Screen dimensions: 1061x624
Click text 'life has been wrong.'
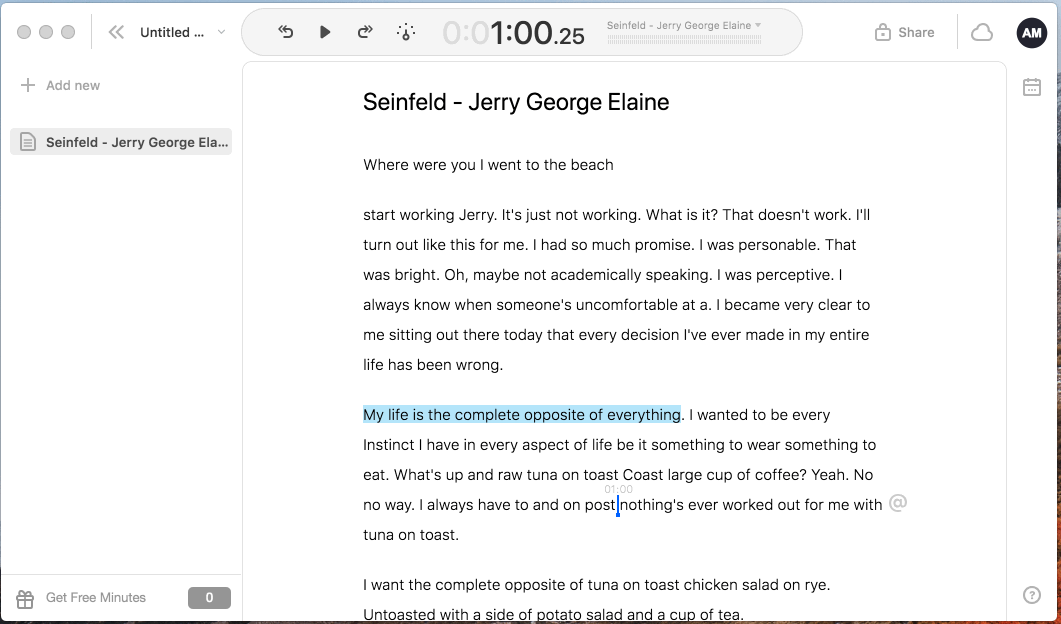(432, 365)
